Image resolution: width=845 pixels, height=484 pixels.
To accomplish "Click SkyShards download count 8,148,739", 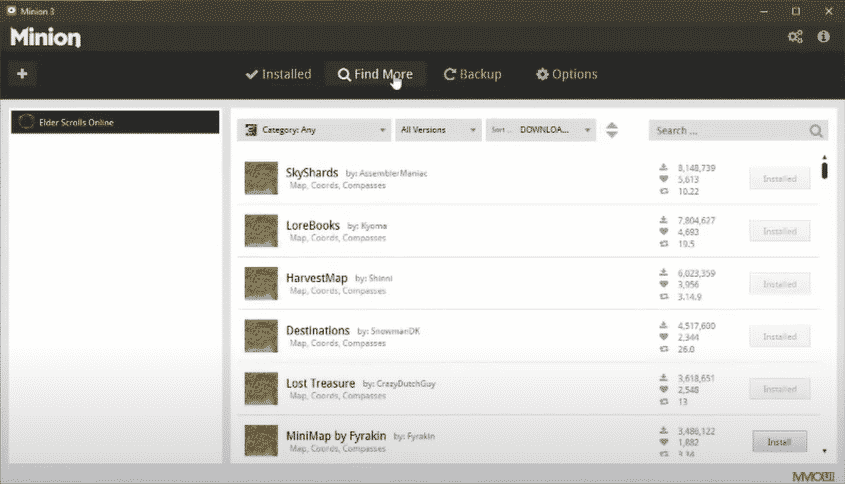I will coord(696,168).
